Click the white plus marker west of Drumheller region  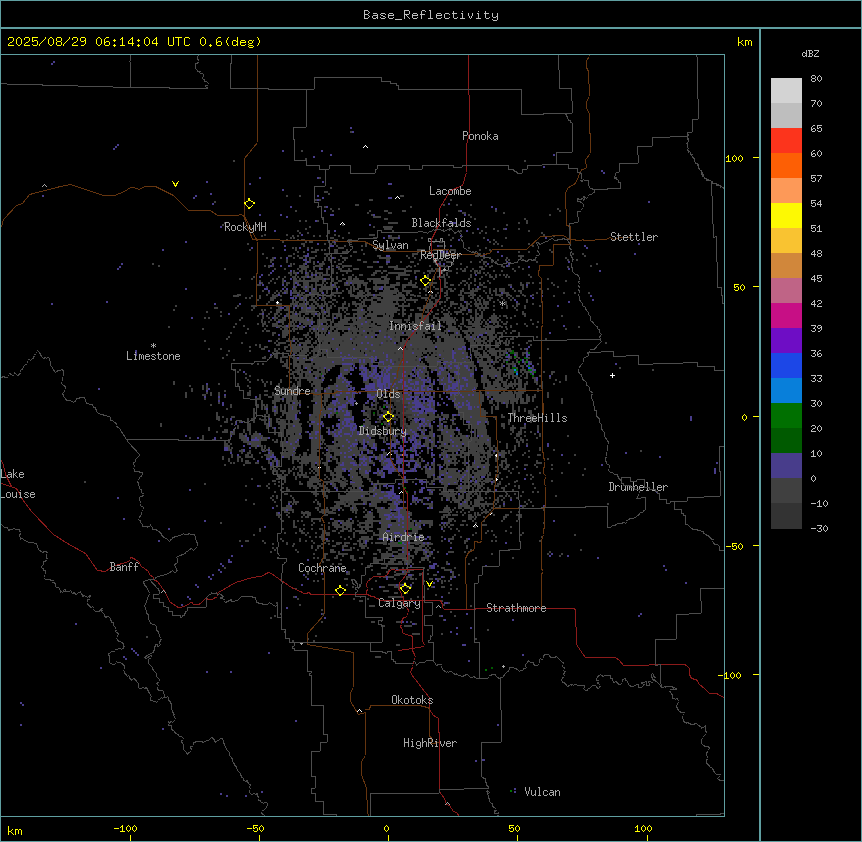(612, 375)
